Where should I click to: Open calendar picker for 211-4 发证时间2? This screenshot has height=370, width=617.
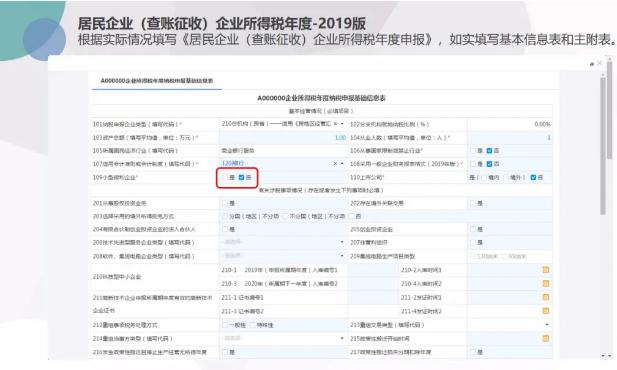point(546,311)
